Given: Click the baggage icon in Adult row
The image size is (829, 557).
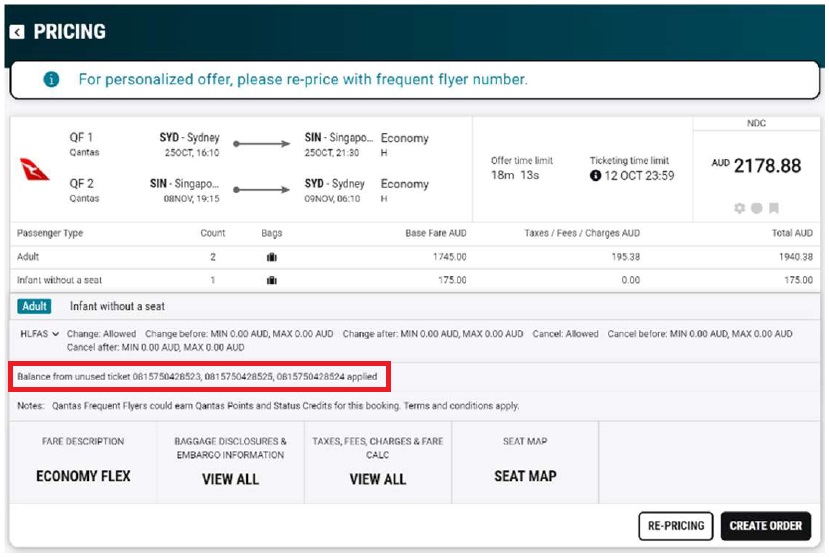Looking at the screenshot, I should (x=272, y=257).
